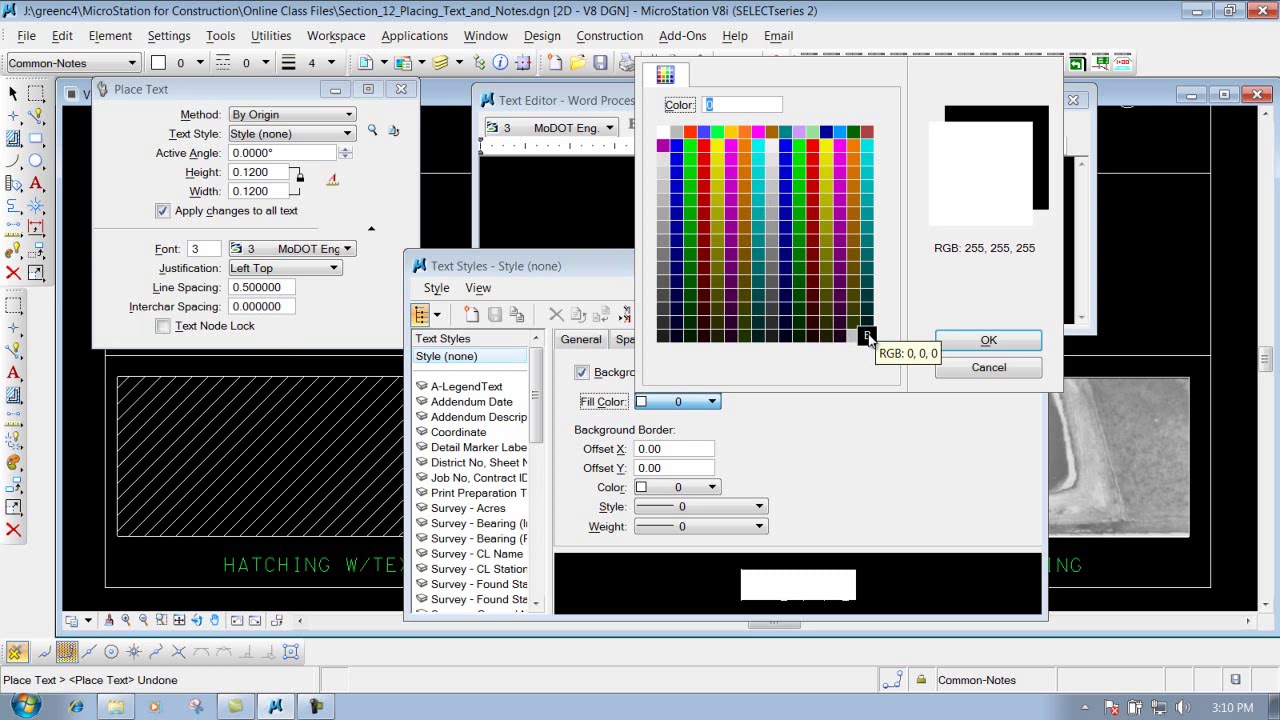This screenshot has height=720, width=1280.
Task: Click the Save icon in the main toolbar
Action: [x=600, y=63]
